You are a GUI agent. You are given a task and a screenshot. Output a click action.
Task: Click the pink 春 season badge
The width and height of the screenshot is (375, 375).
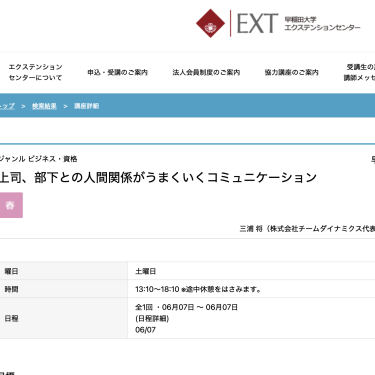tap(10, 205)
